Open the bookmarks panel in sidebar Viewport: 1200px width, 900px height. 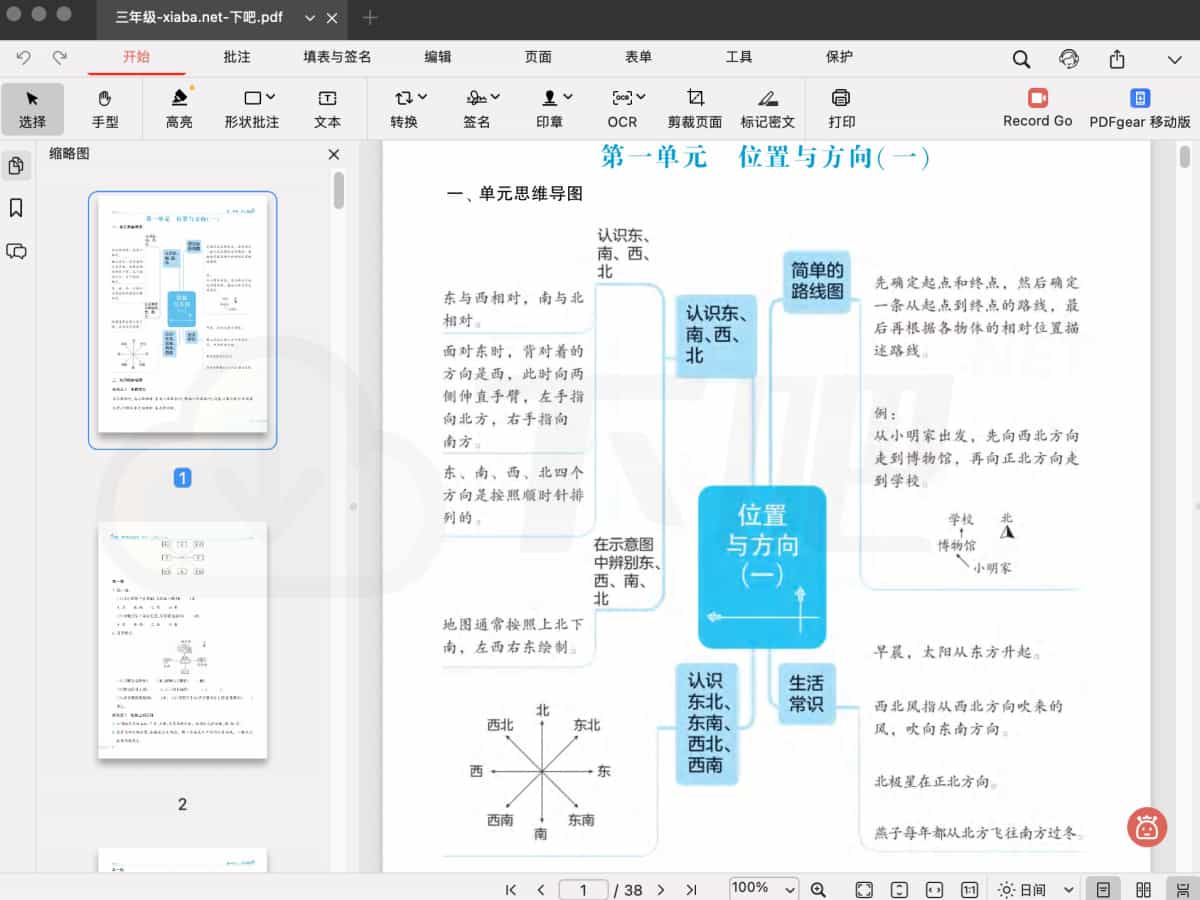point(16,208)
